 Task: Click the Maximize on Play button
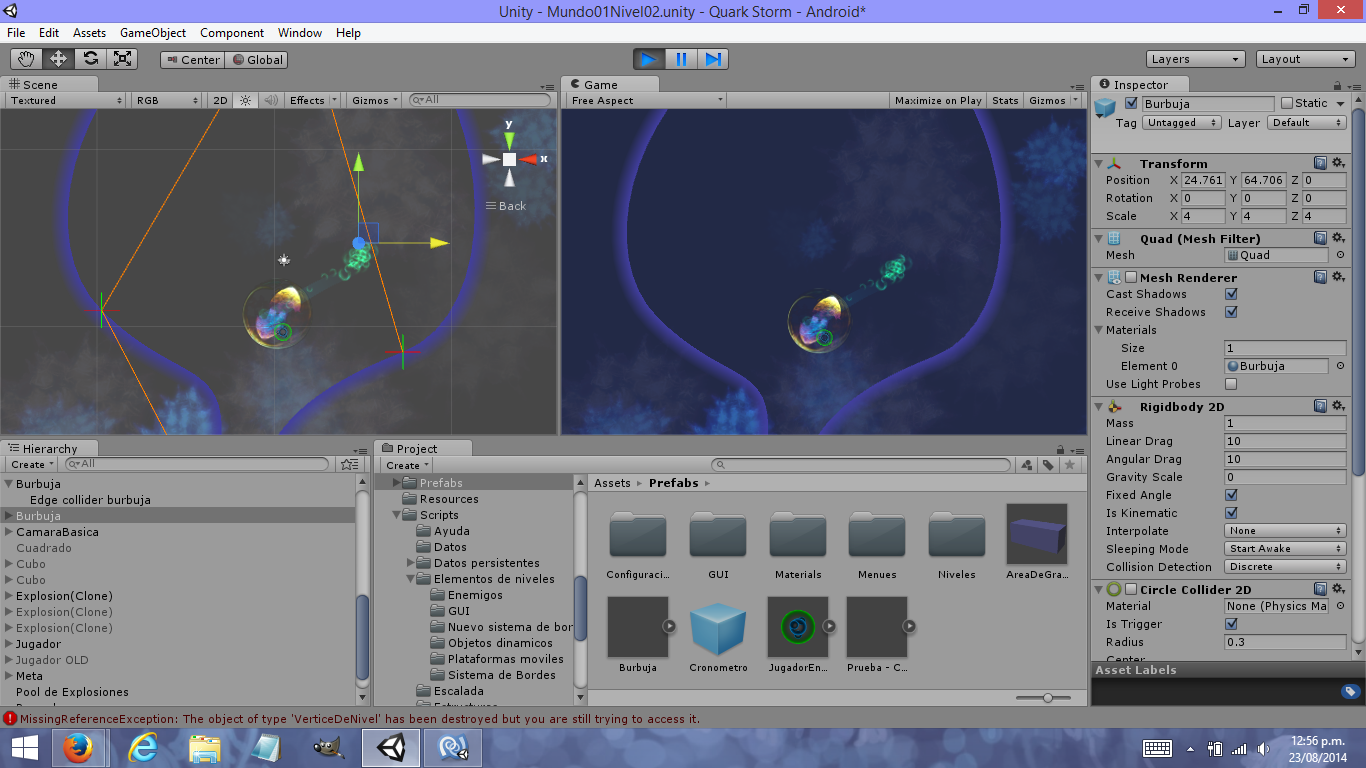tap(938, 100)
